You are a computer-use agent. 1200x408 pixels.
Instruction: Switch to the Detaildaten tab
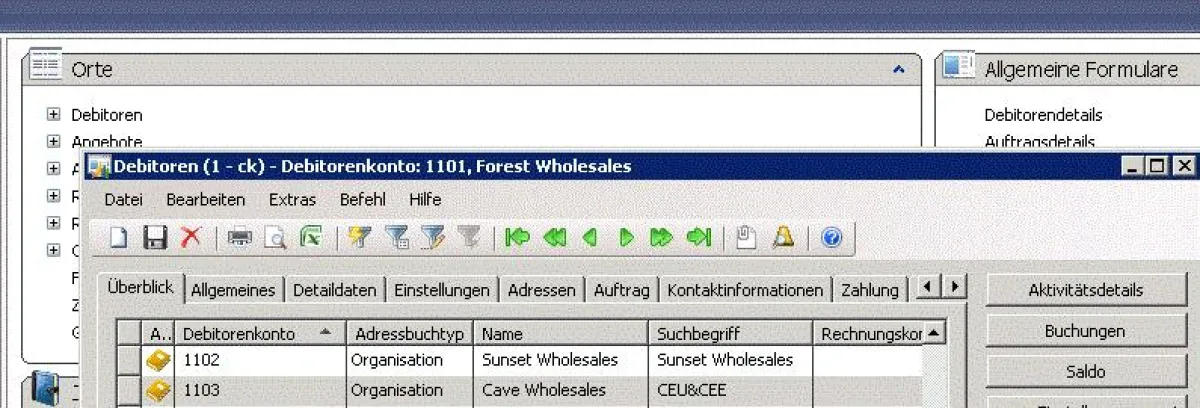pos(335,290)
